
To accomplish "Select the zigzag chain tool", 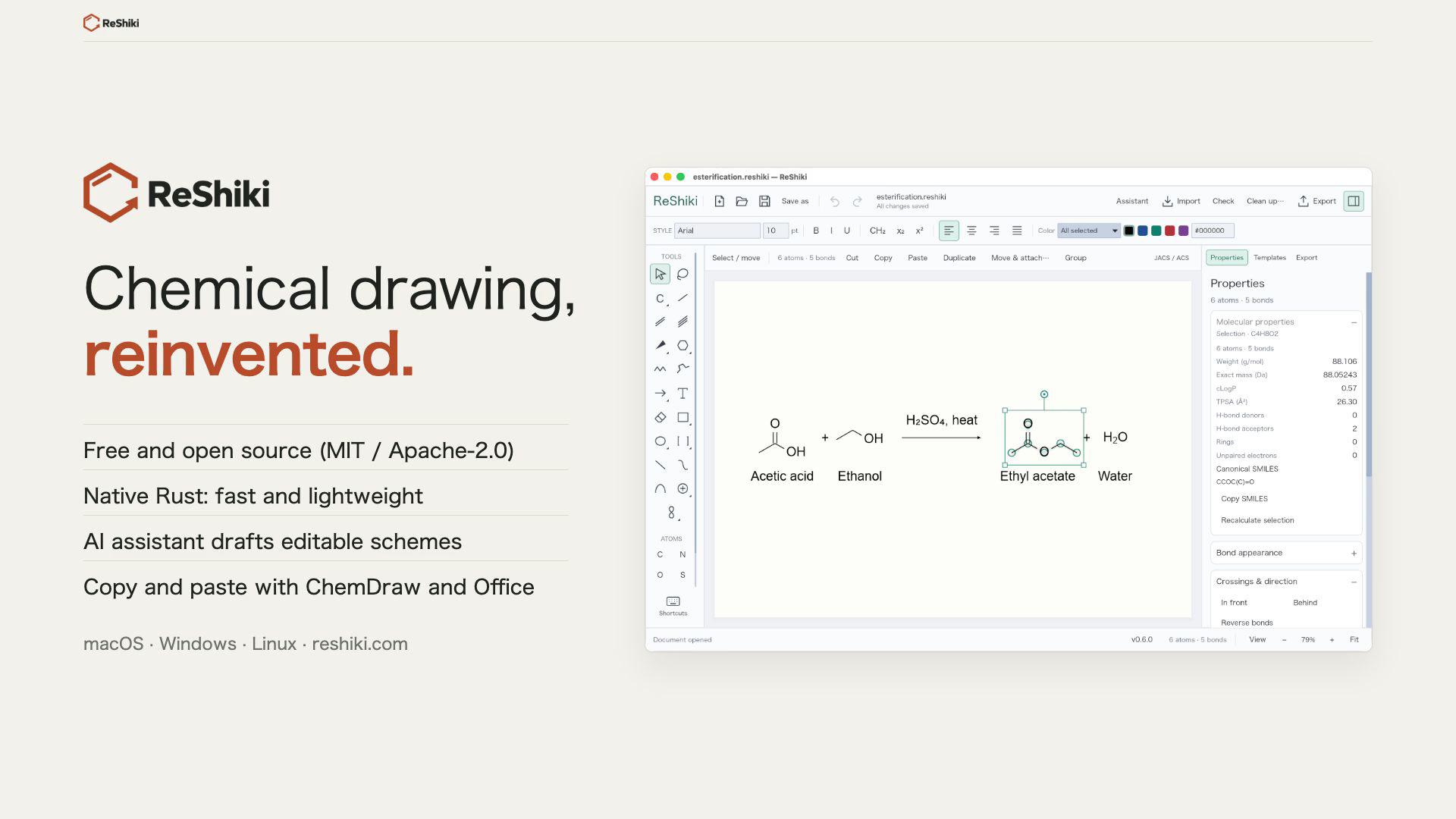I will (660, 369).
